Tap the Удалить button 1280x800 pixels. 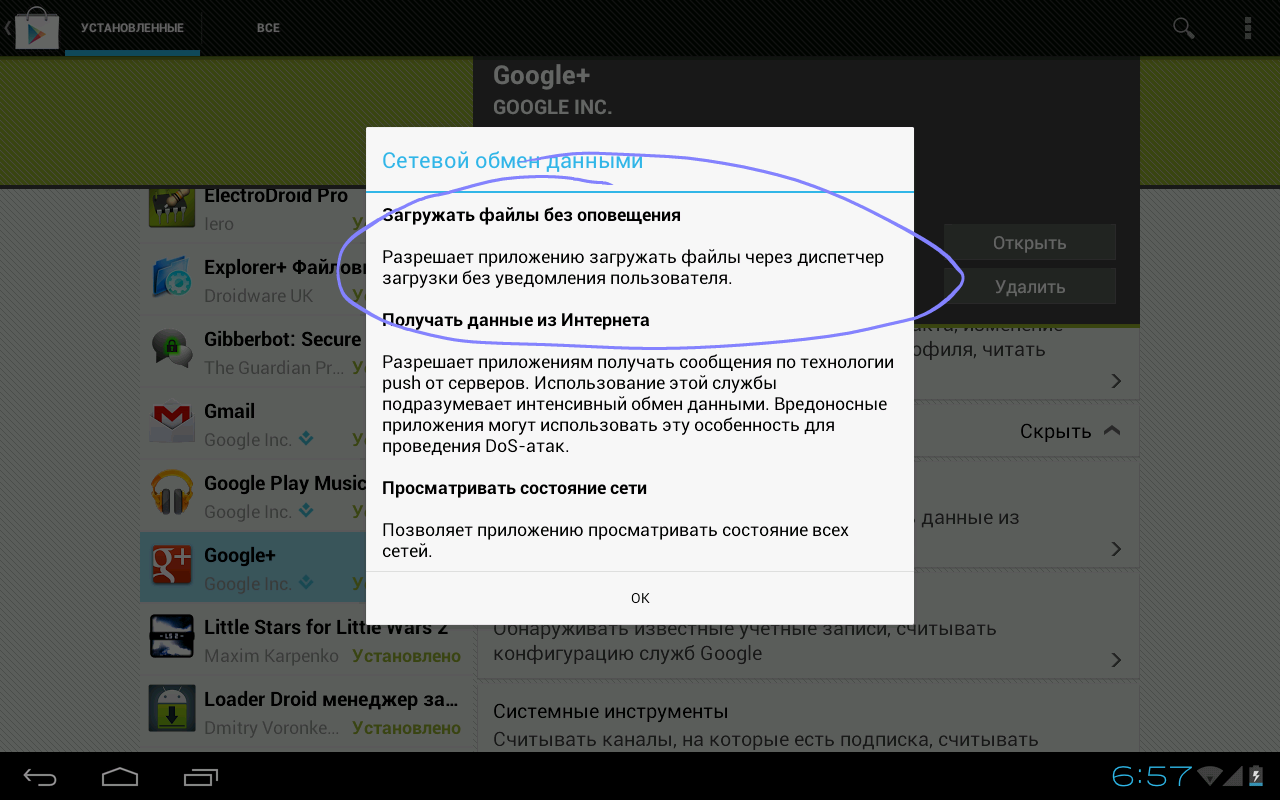[x=1029, y=287]
